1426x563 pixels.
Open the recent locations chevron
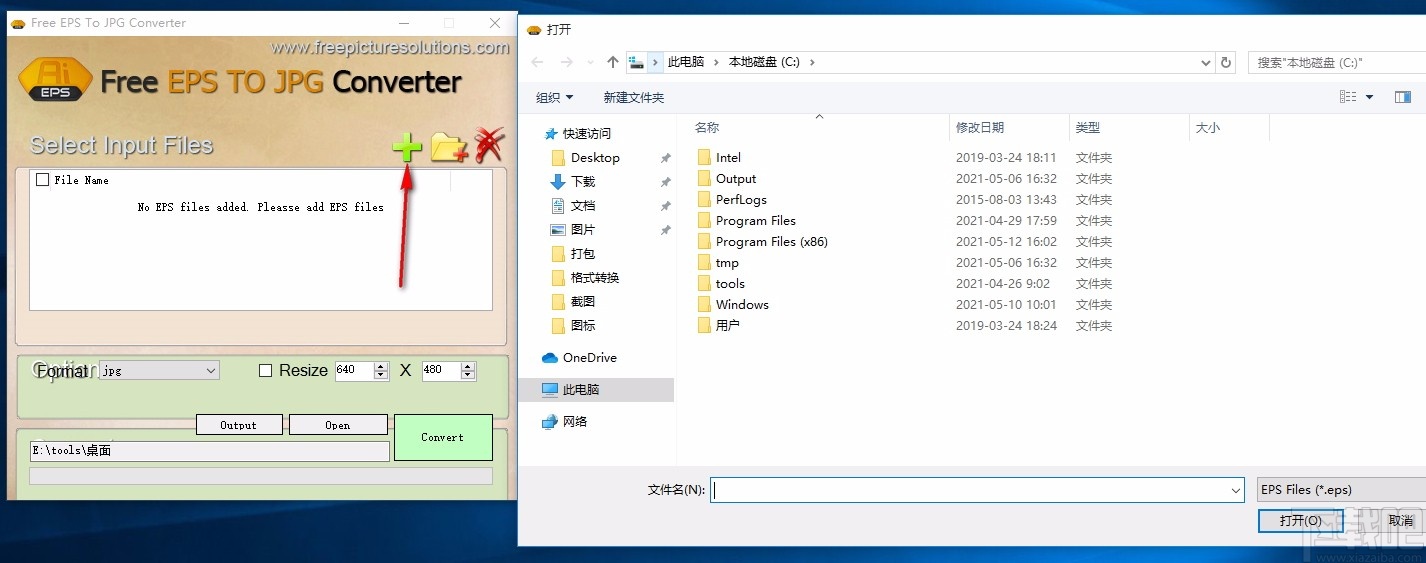[x=591, y=62]
